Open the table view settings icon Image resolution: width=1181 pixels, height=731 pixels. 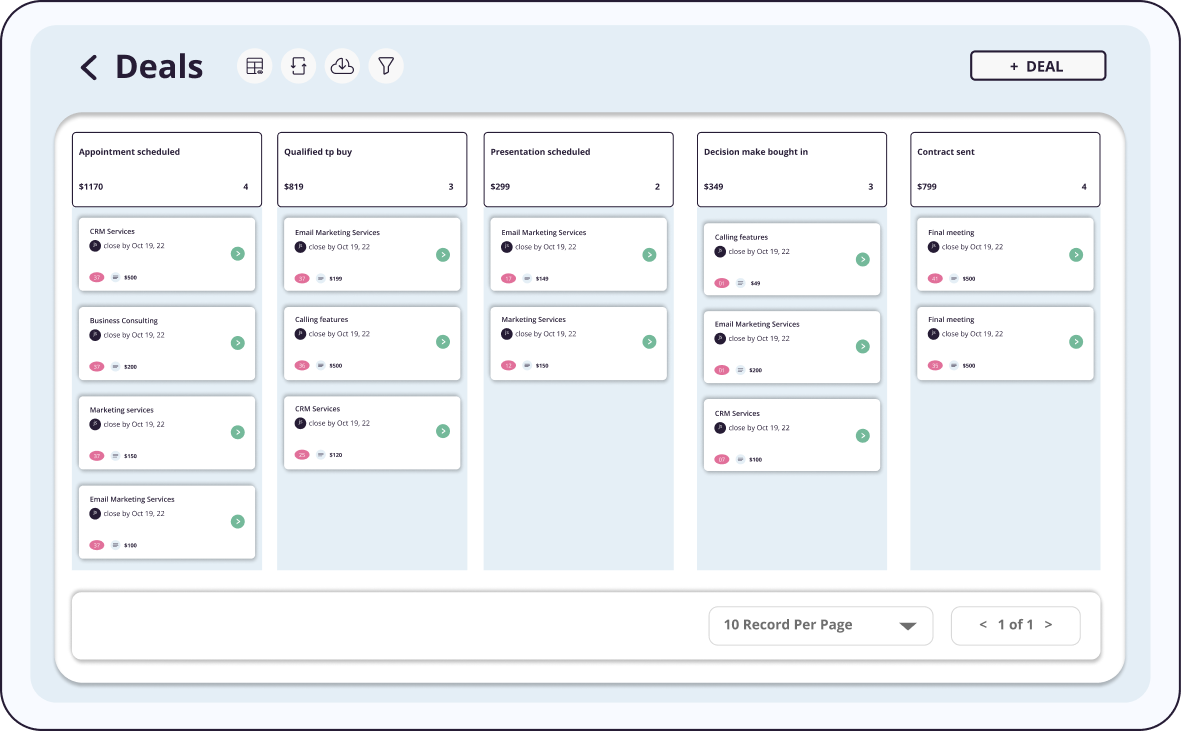(255, 67)
